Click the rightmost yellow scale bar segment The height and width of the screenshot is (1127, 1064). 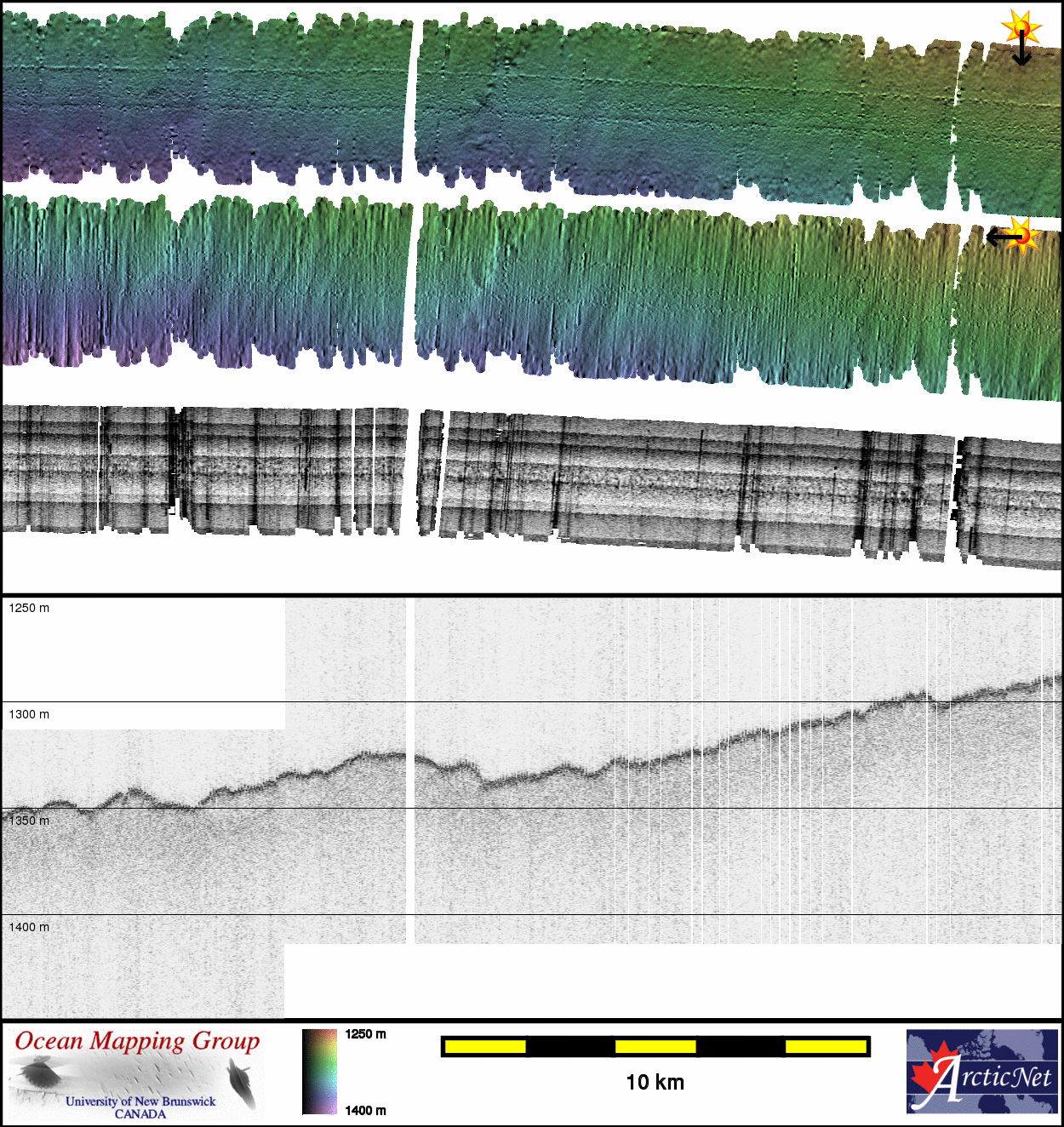[x=825, y=1046]
